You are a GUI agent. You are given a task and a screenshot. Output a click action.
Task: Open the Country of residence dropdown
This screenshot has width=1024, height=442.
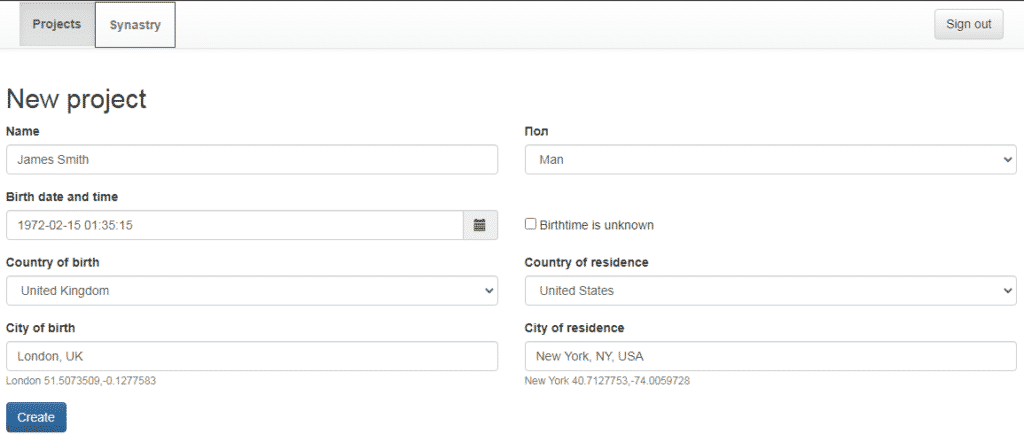point(770,291)
